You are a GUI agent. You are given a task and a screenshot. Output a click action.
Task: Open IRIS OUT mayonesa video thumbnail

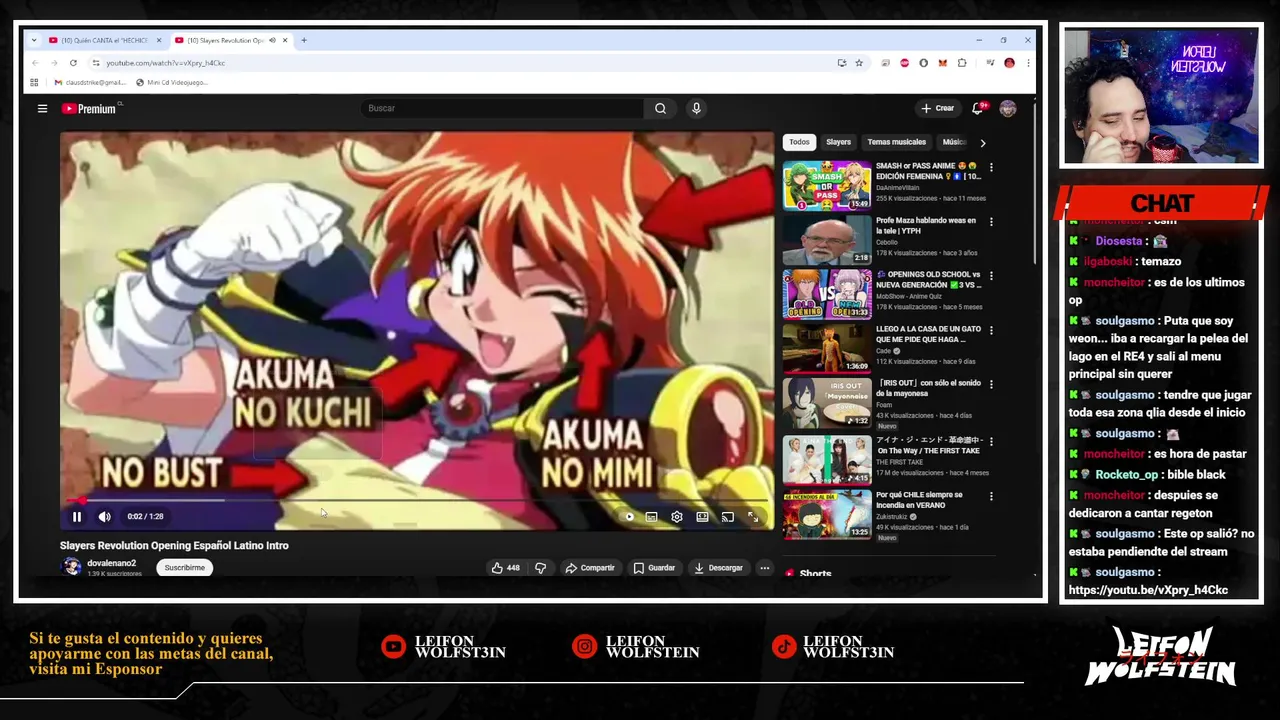827,403
